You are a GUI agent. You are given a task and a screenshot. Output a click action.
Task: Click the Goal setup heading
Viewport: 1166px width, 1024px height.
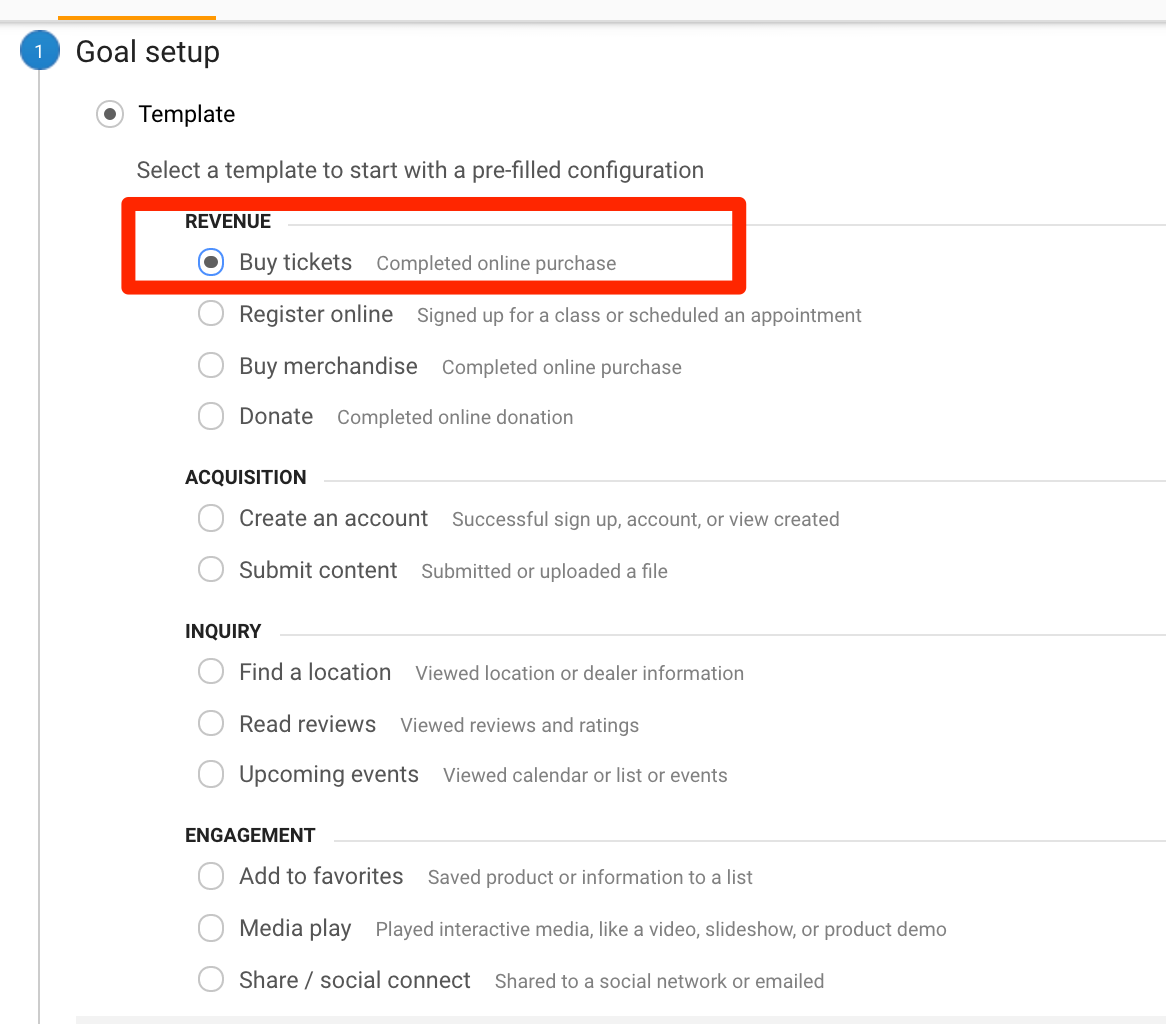tap(148, 52)
